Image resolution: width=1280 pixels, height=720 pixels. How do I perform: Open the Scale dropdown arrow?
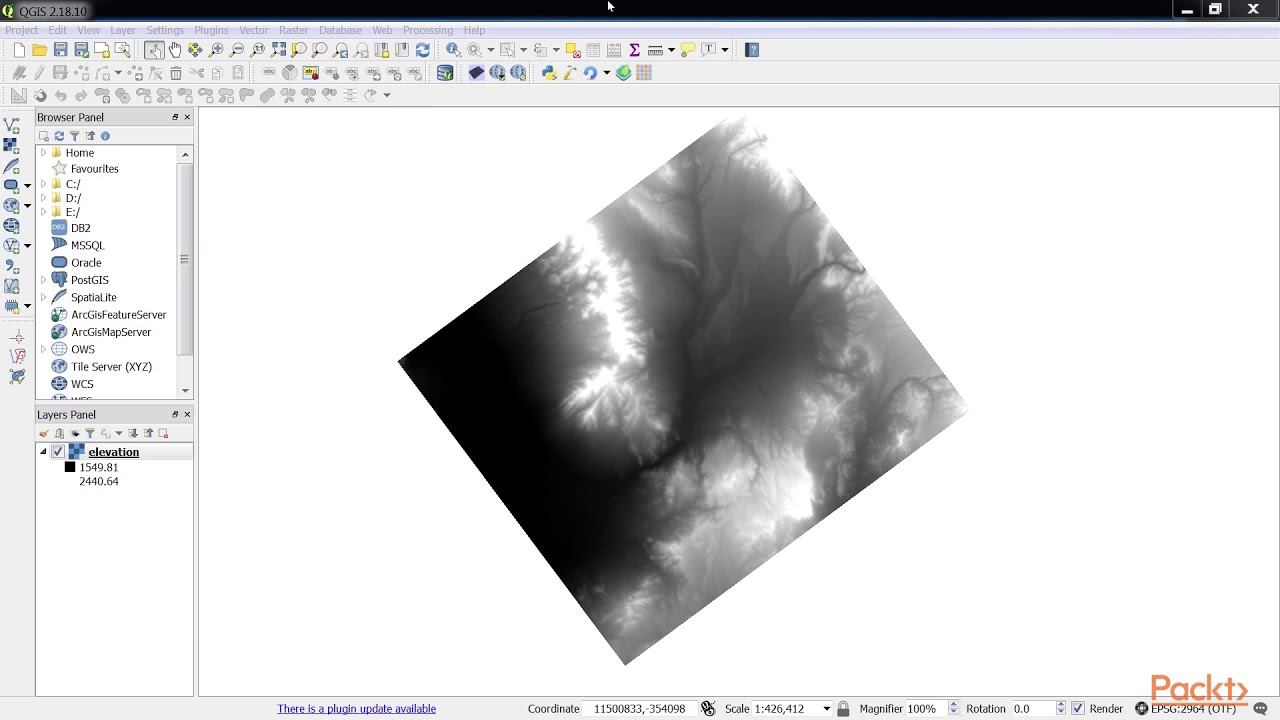point(826,708)
